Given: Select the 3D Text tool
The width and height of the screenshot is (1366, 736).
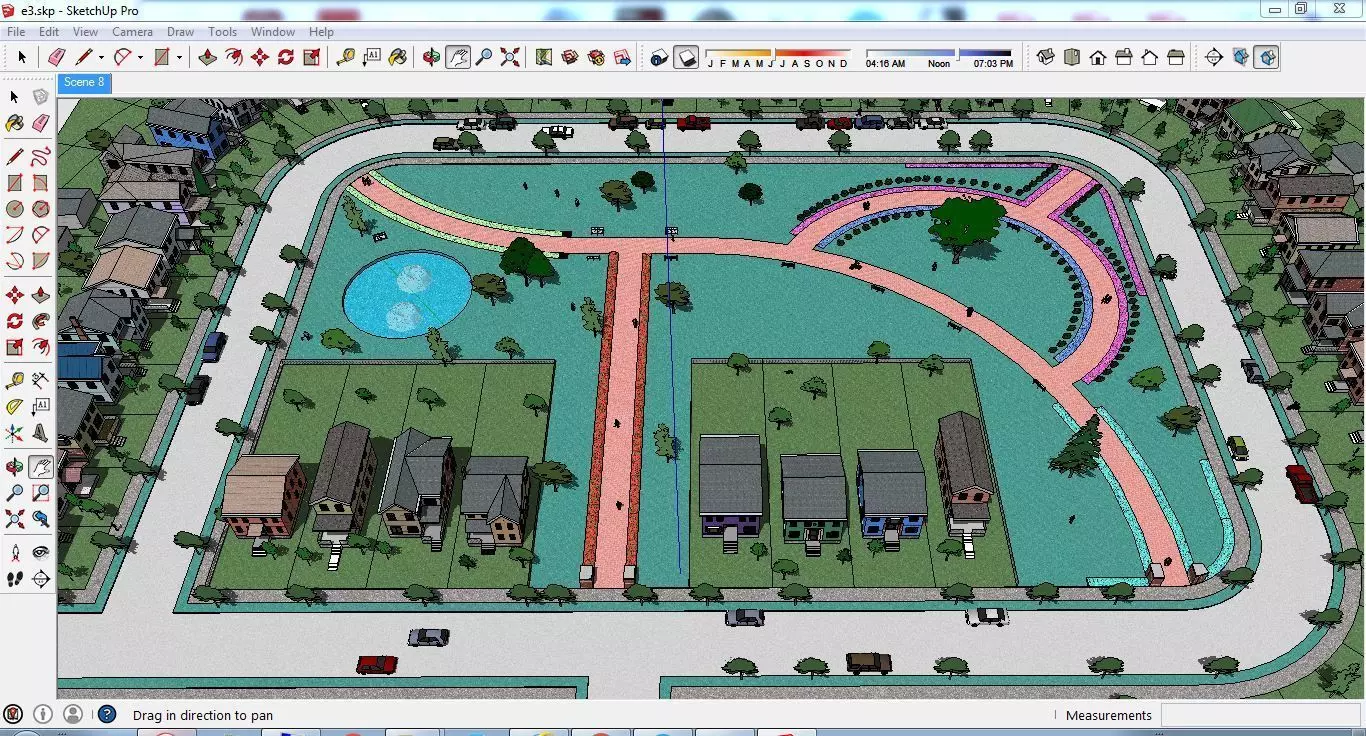Looking at the screenshot, I should coord(40,433).
